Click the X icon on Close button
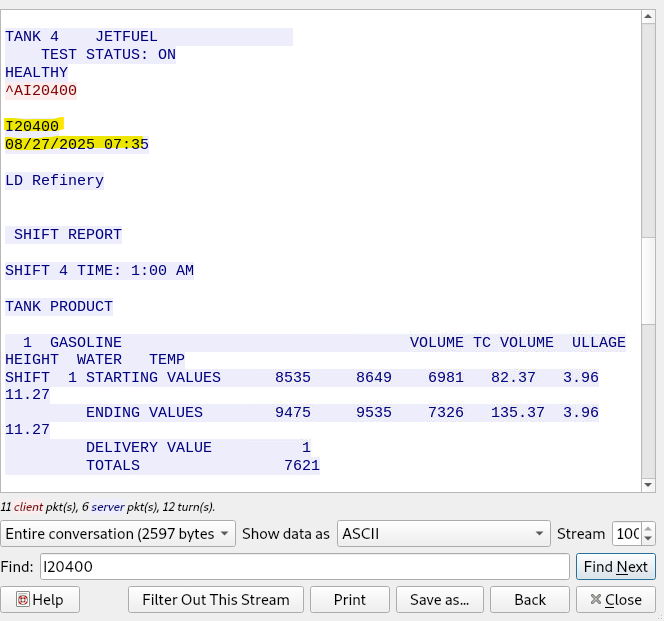 coord(596,600)
